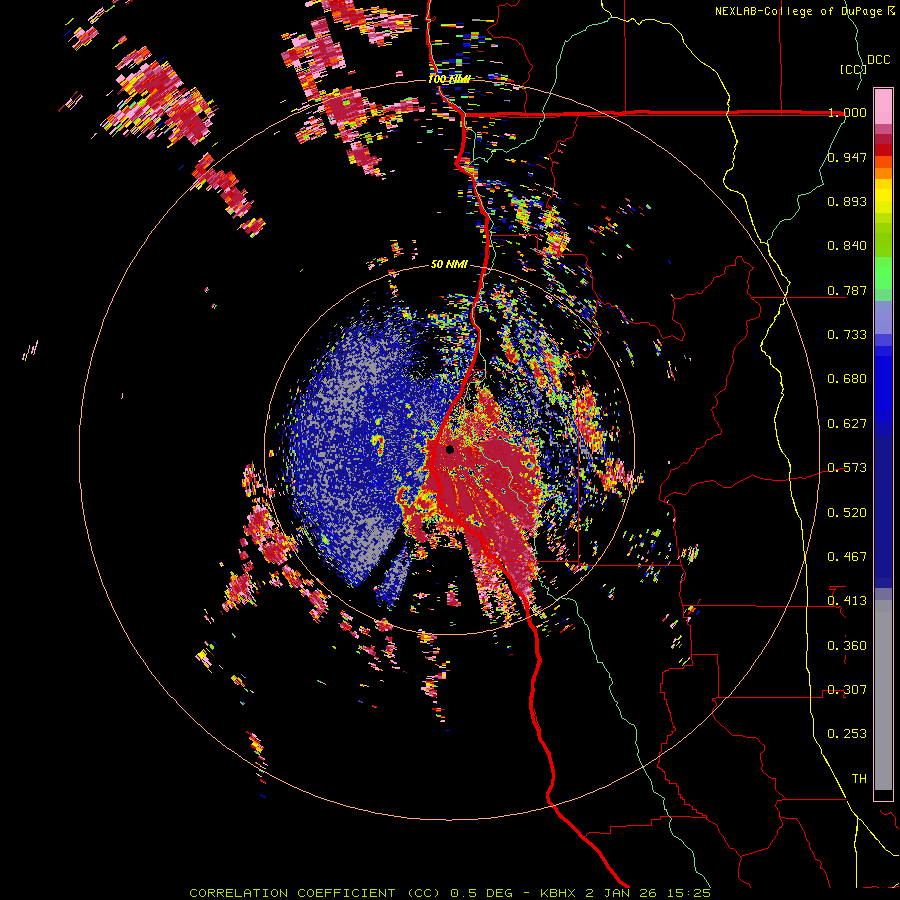The width and height of the screenshot is (900, 900).
Task: Click the 0.893 legend value
Action: tap(847, 201)
